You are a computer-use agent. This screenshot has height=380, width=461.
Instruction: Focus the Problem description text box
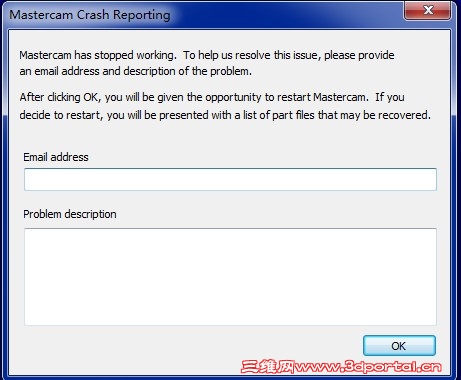[x=230, y=277]
